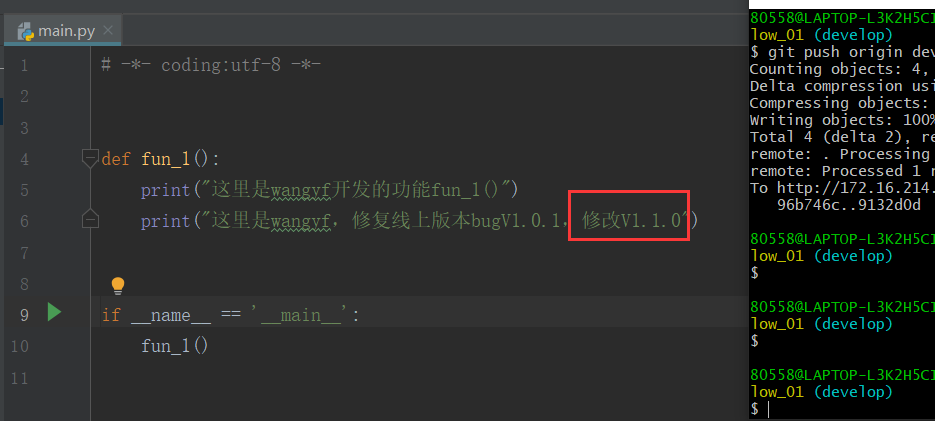Click line number 7 in the gutter
Image resolution: width=935 pixels, height=421 pixels.
point(24,253)
